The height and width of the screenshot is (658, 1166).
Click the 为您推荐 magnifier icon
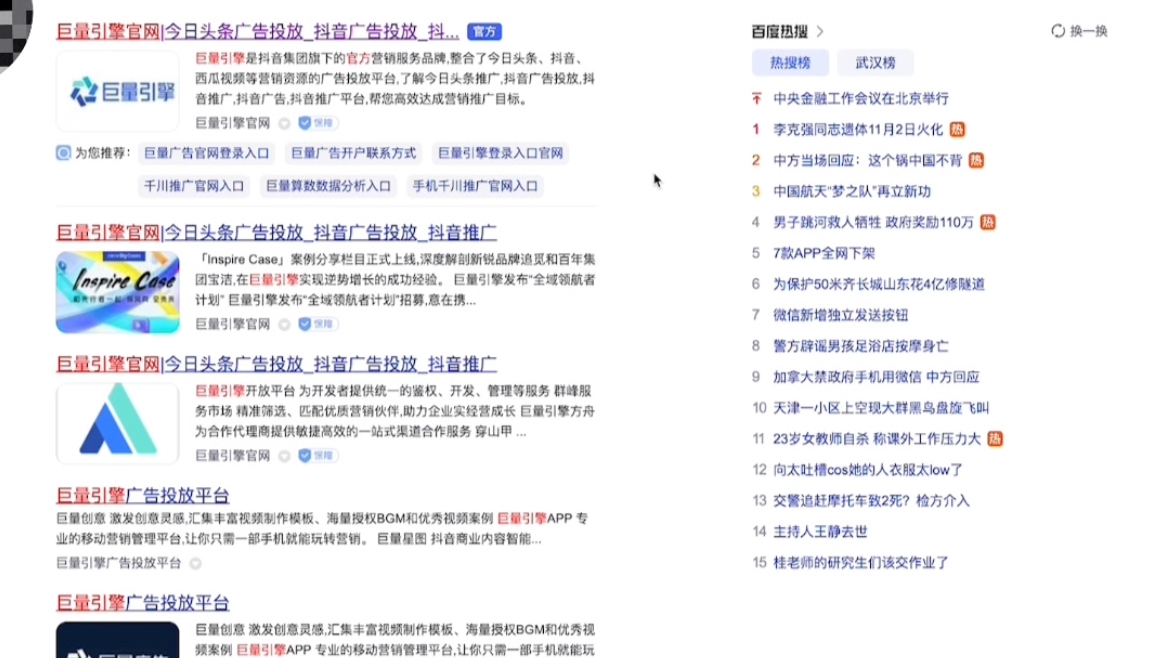tap(62, 153)
